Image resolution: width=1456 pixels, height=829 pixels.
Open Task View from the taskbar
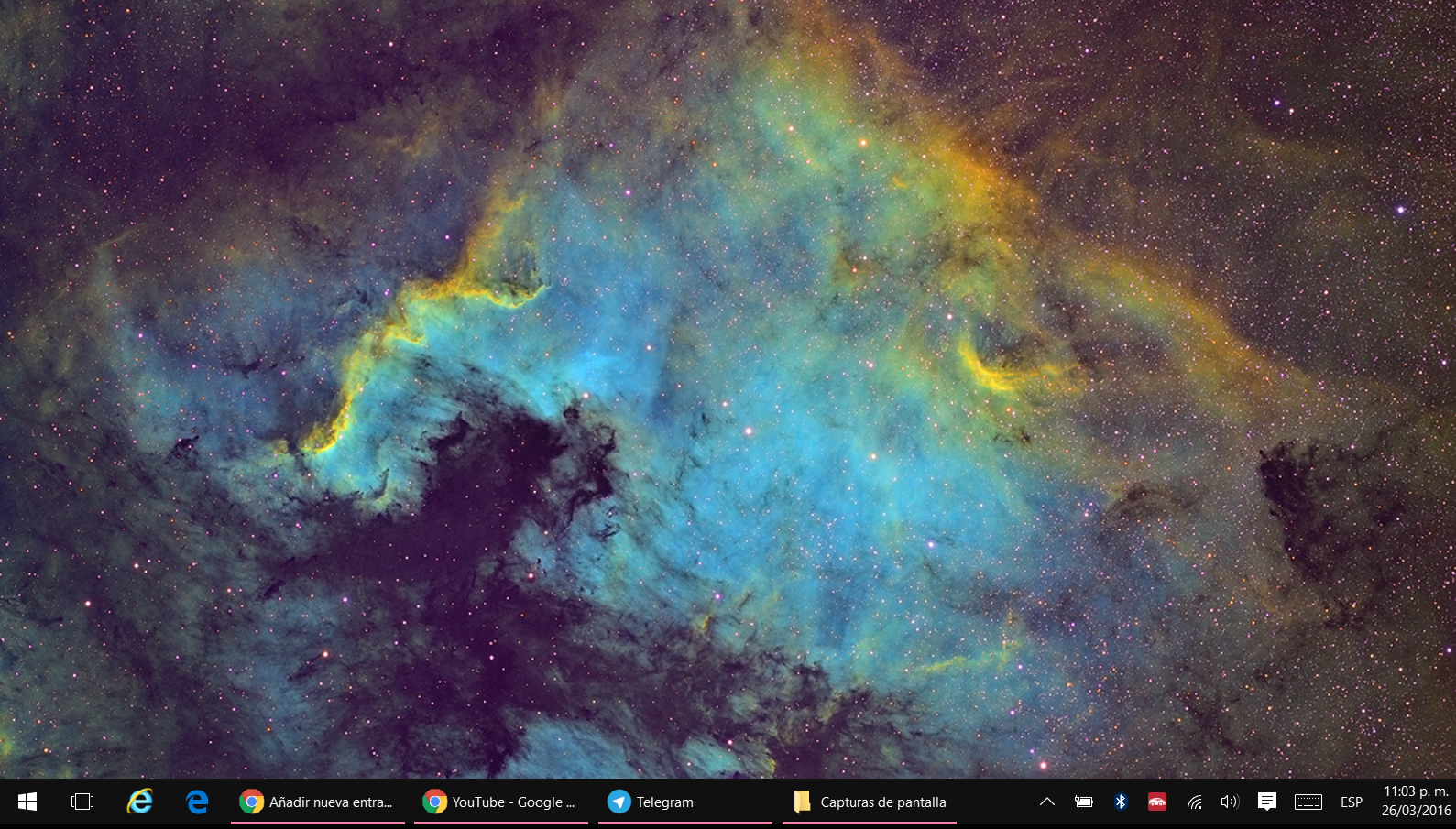82,802
